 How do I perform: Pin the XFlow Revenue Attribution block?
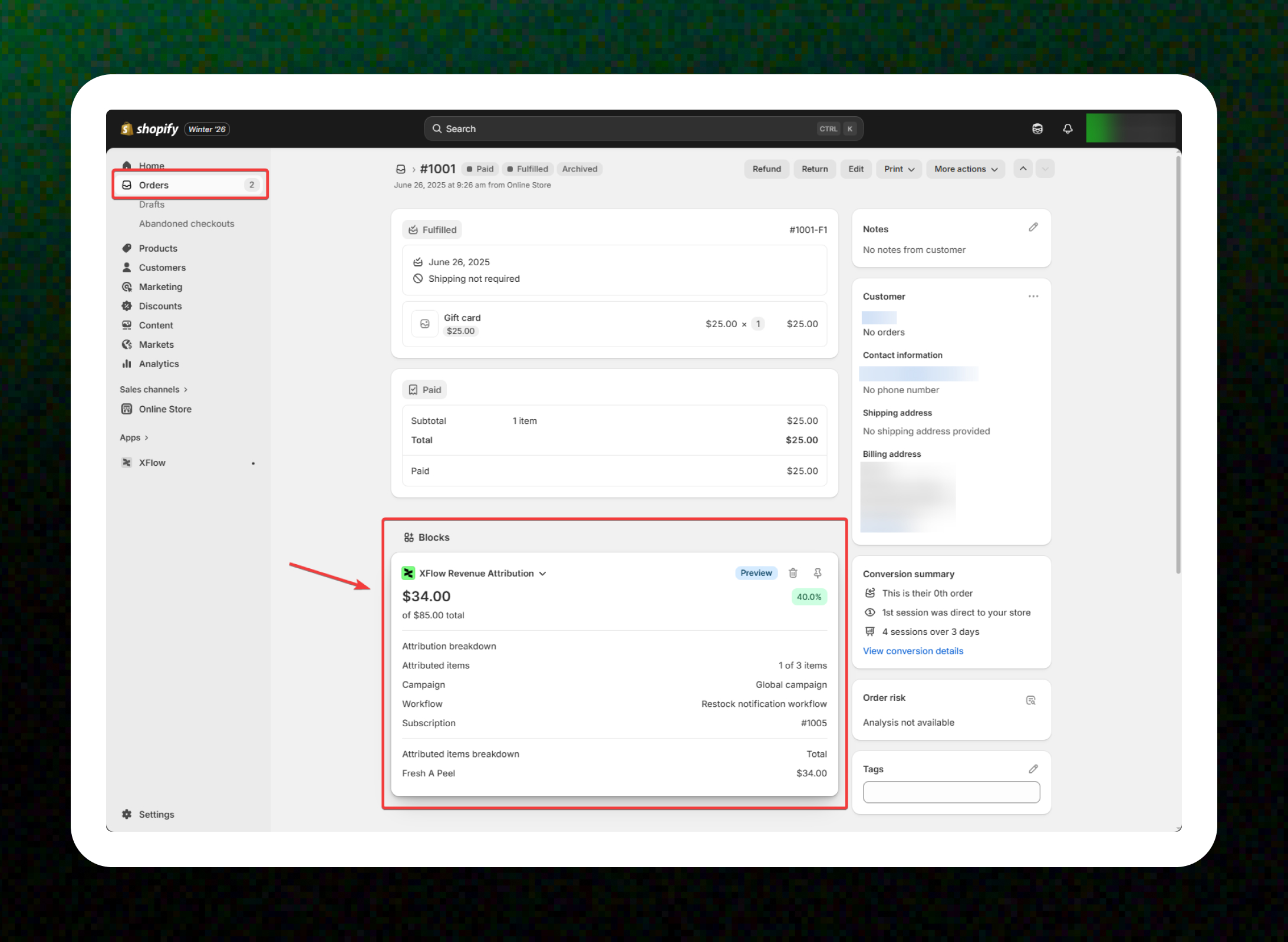pyautogui.click(x=818, y=573)
